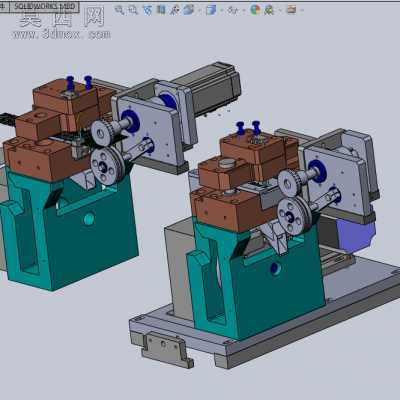Click the Zoom to Area icon
The height and width of the screenshot is (400, 400).
[x=133, y=10]
